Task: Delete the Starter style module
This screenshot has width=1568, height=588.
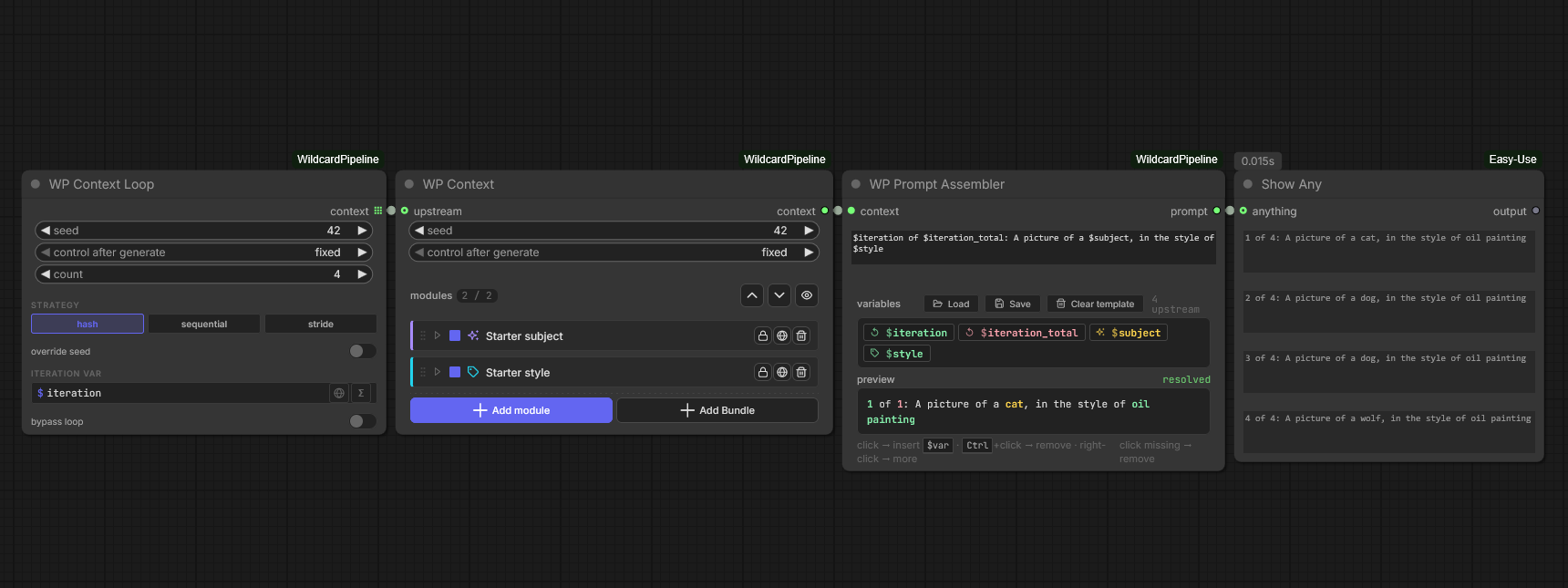Action: [801, 372]
